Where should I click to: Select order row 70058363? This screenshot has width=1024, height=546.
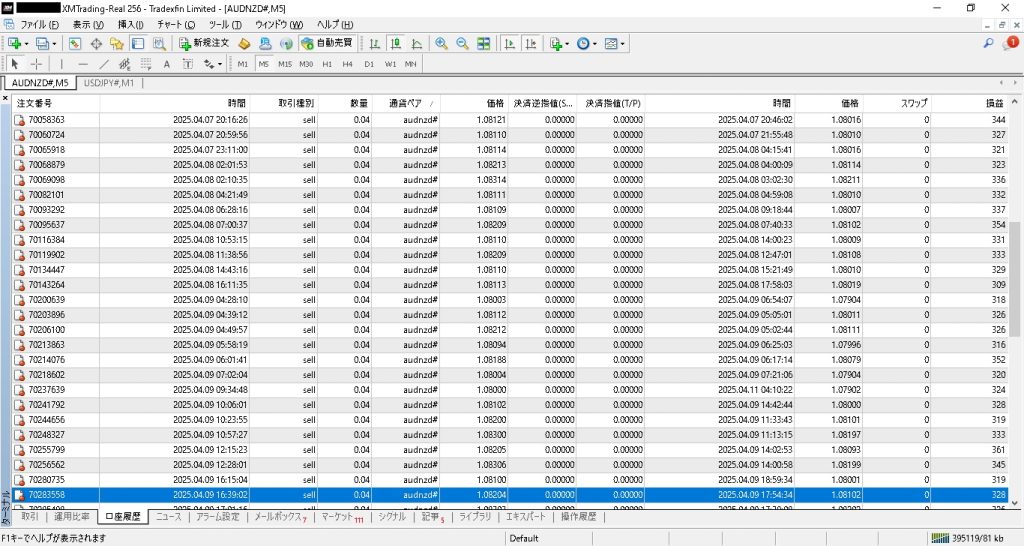(x=47, y=120)
